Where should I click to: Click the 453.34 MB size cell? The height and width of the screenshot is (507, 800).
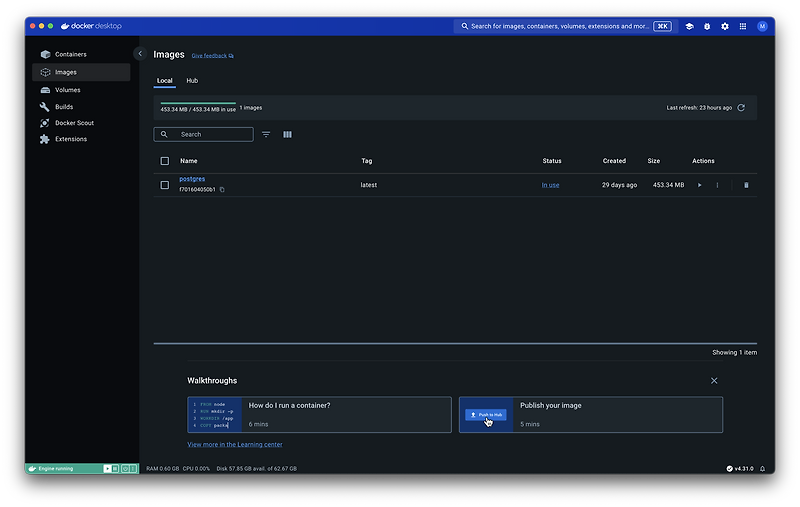coord(668,185)
